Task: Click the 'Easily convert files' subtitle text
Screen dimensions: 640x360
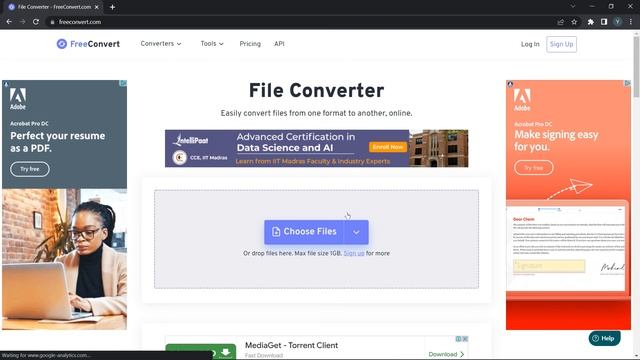Action: (x=316, y=113)
